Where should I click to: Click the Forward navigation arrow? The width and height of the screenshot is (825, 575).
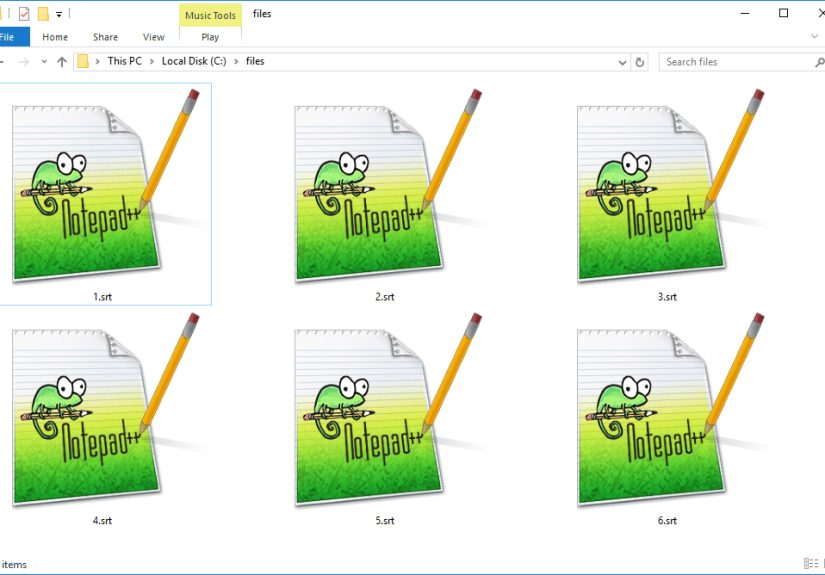pos(24,62)
